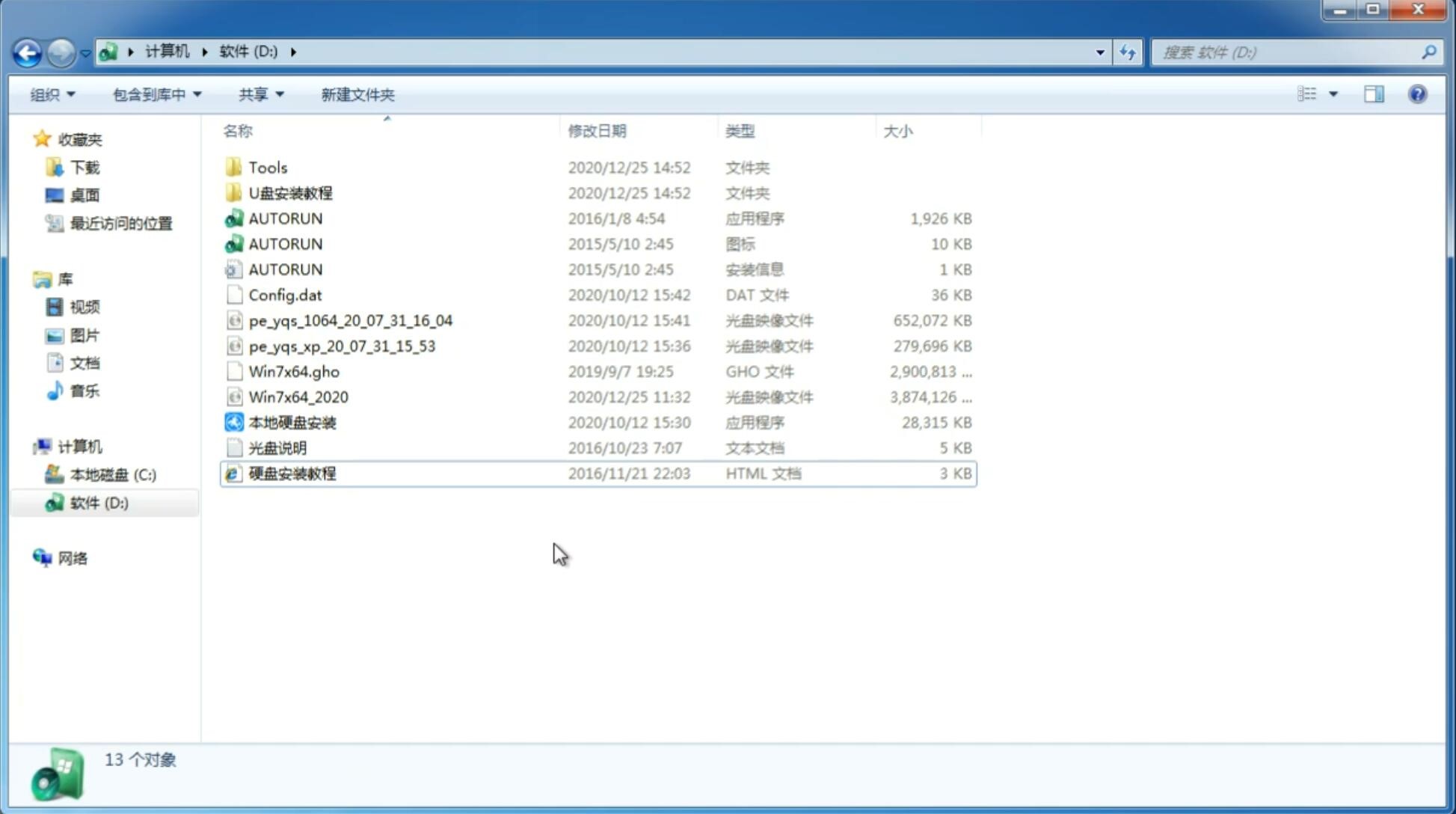The height and width of the screenshot is (814, 1456).
Task: Open the Tools folder
Action: pos(267,167)
